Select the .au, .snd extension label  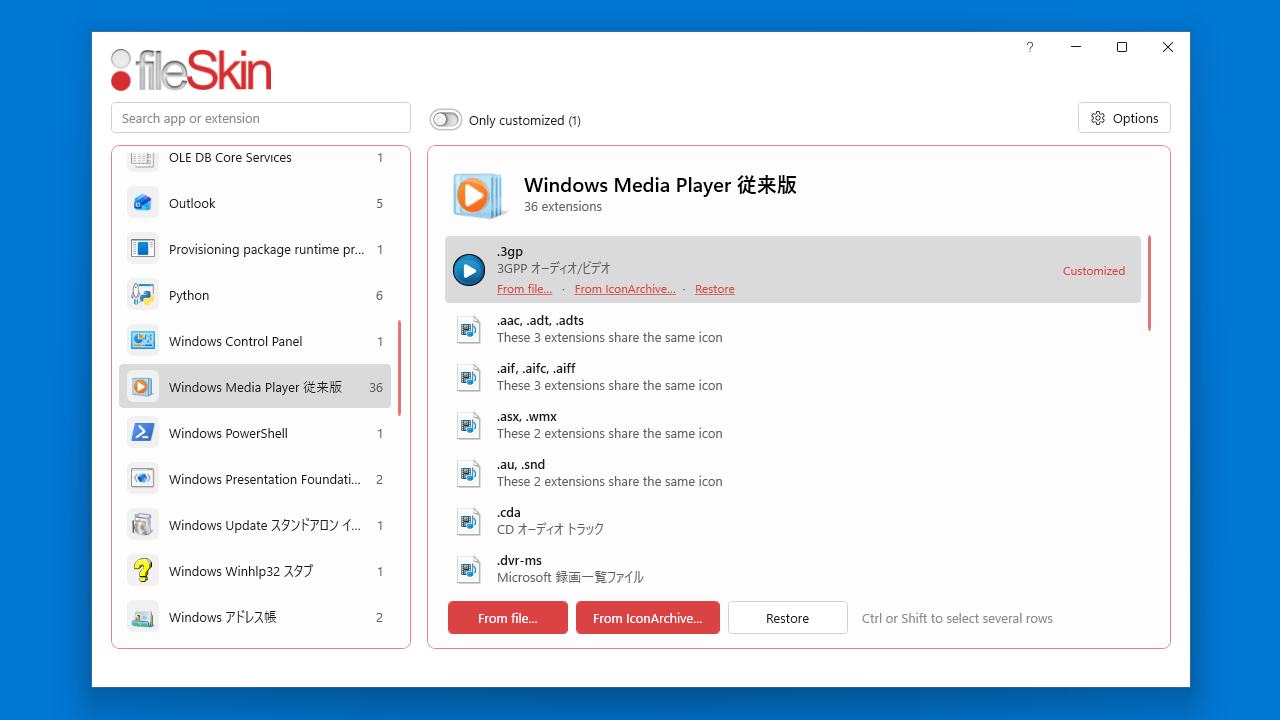pyautogui.click(x=521, y=464)
